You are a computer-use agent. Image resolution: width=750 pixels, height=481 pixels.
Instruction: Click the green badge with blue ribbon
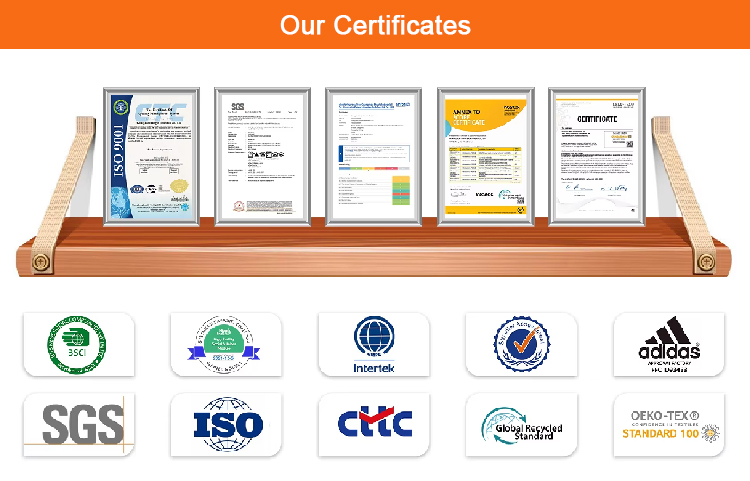click(x=224, y=344)
